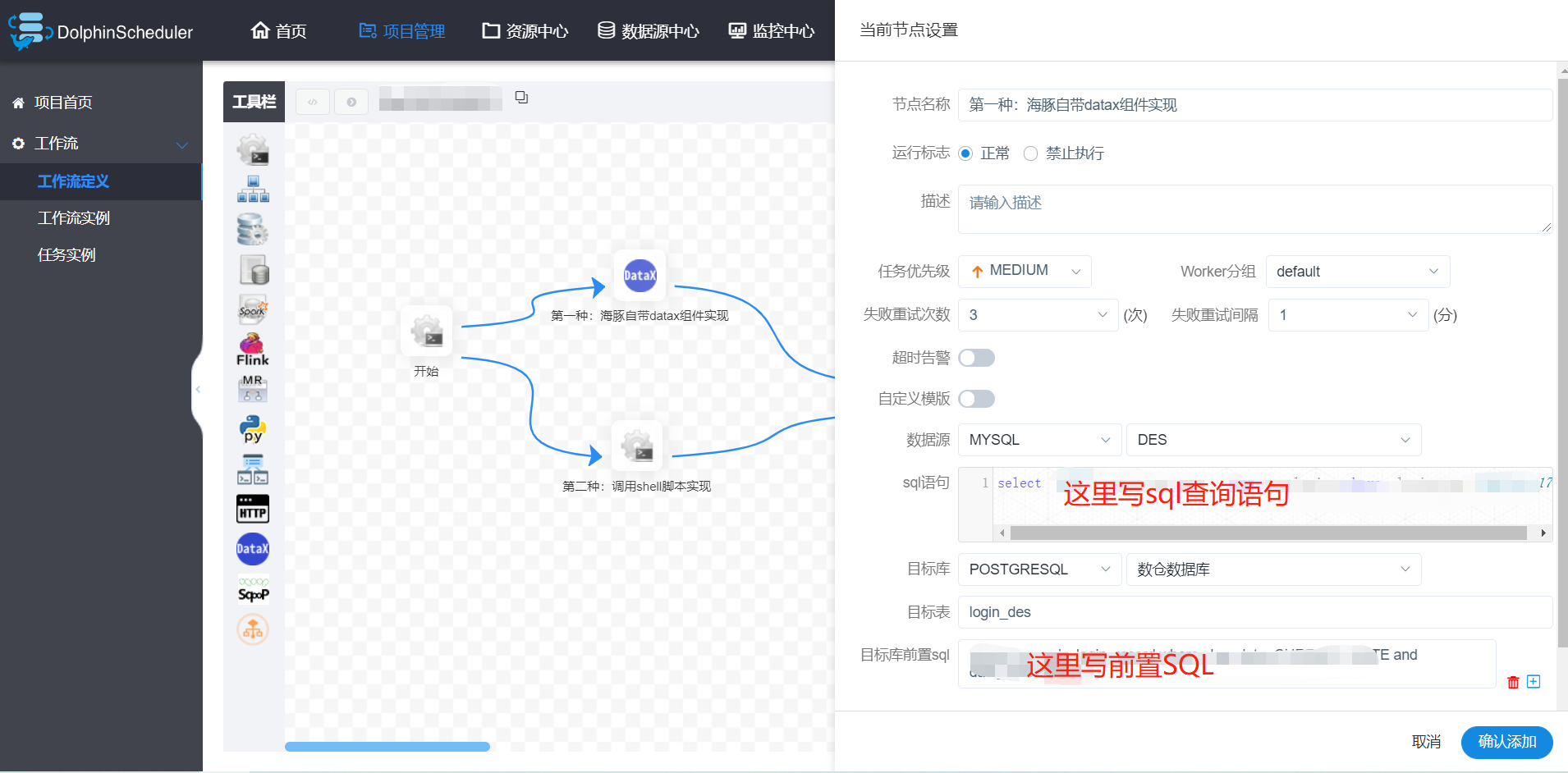The image size is (1568, 773).
Task: Select the MR task icon
Action: click(x=253, y=387)
